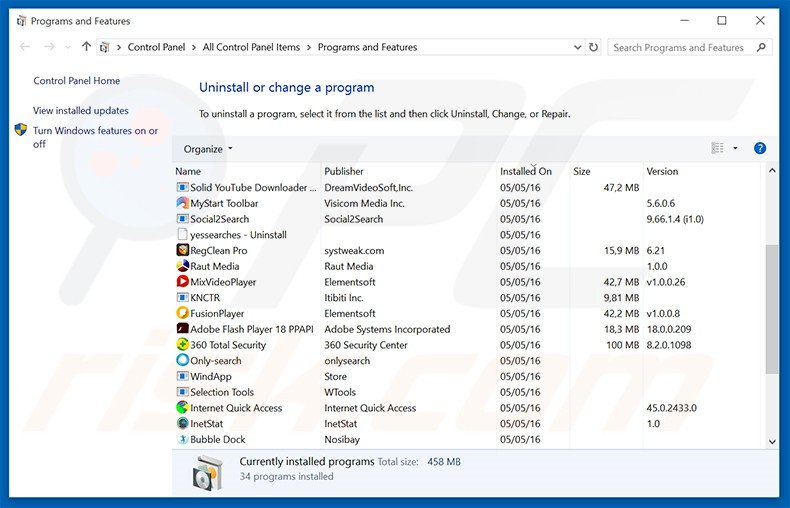Select the MixVideoPlayer icon in list
This screenshot has height=508, width=790.
[x=182, y=282]
